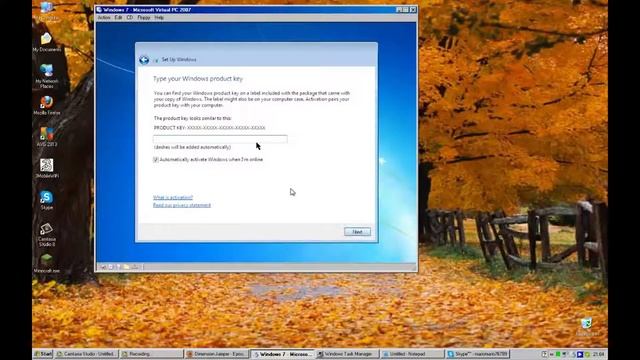Viewport: 640px width, 360px height.
Task: Switch to Untitled - Notepad taskbar button
Action: tap(412, 354)
